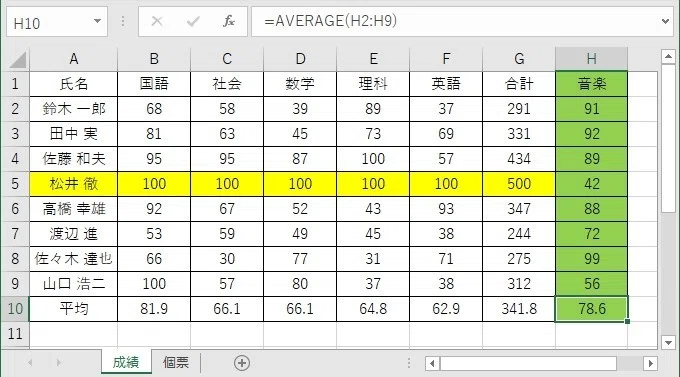
Task: Click the cancel (X) icon in formula bar
Action: point(157,21)
